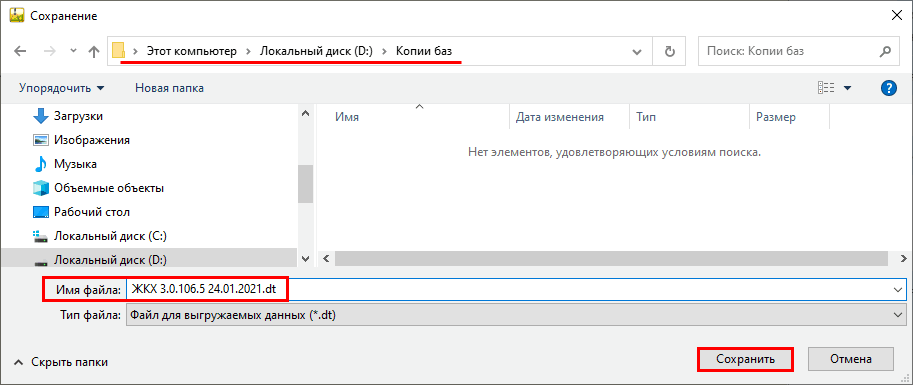Click the folder icon in address bar
Viewport: 913px width, 385px height.
119,51
